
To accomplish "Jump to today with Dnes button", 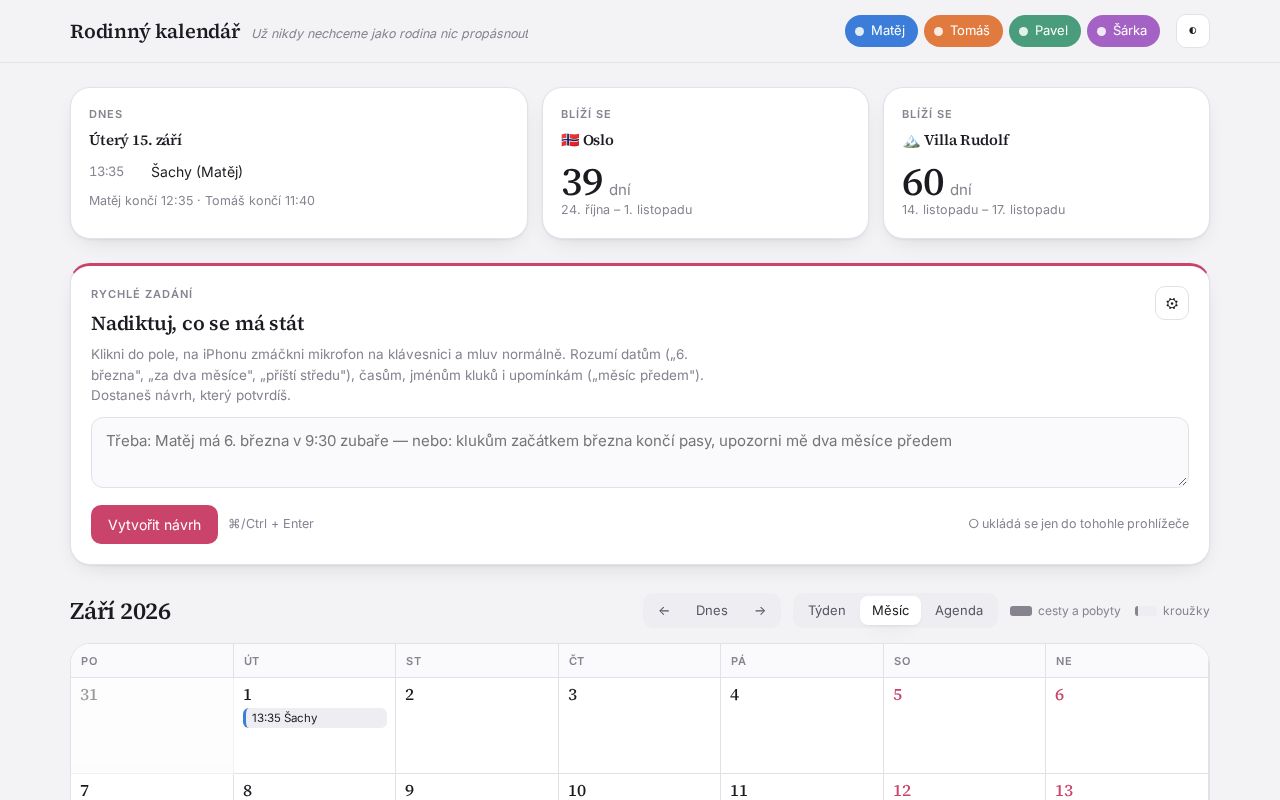I will [712, 611].
